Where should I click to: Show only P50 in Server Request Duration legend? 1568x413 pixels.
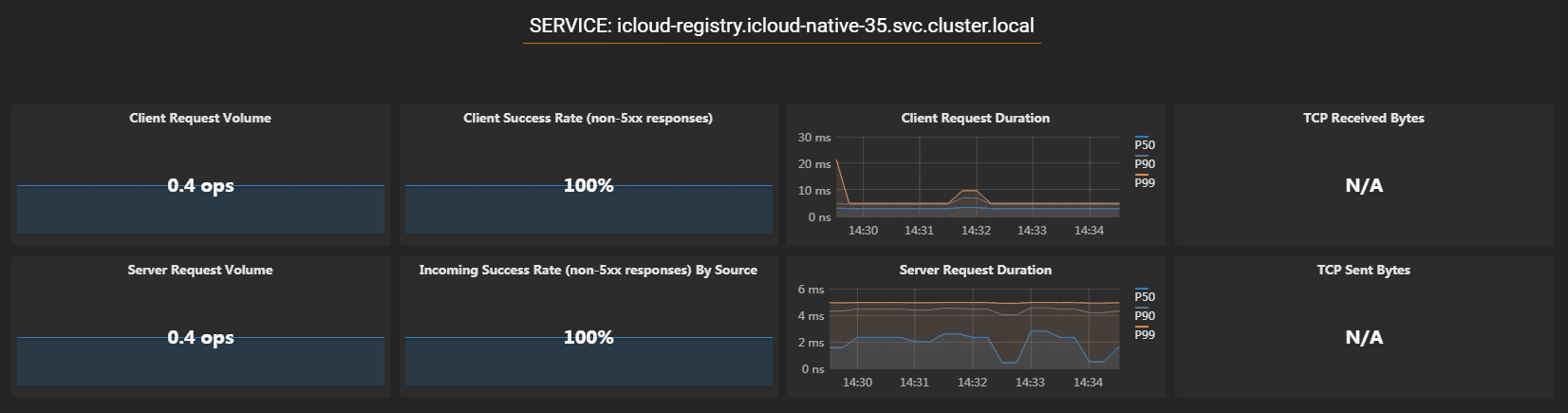tap(1145, 297)
